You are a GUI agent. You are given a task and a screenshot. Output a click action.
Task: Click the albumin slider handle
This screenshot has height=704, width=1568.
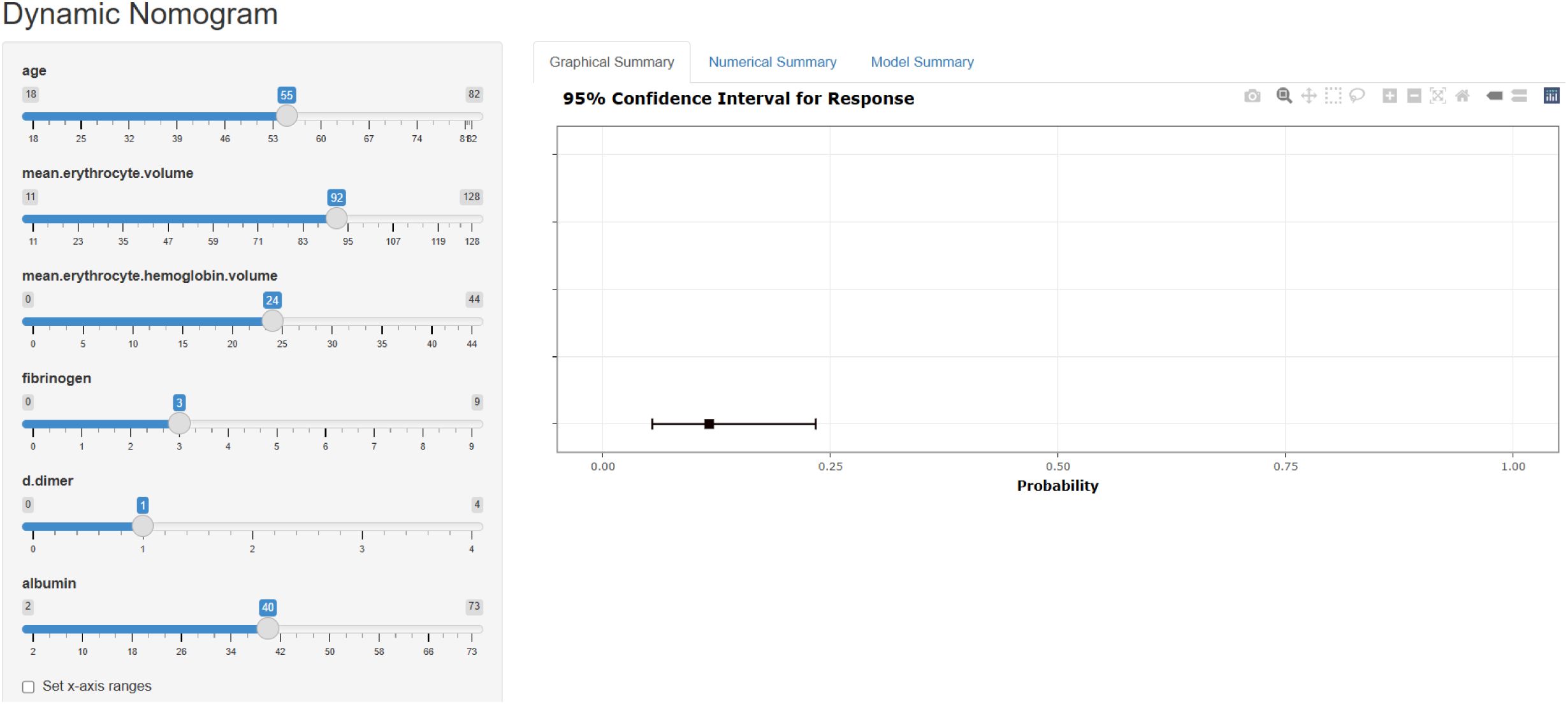[x=268, y=629]
